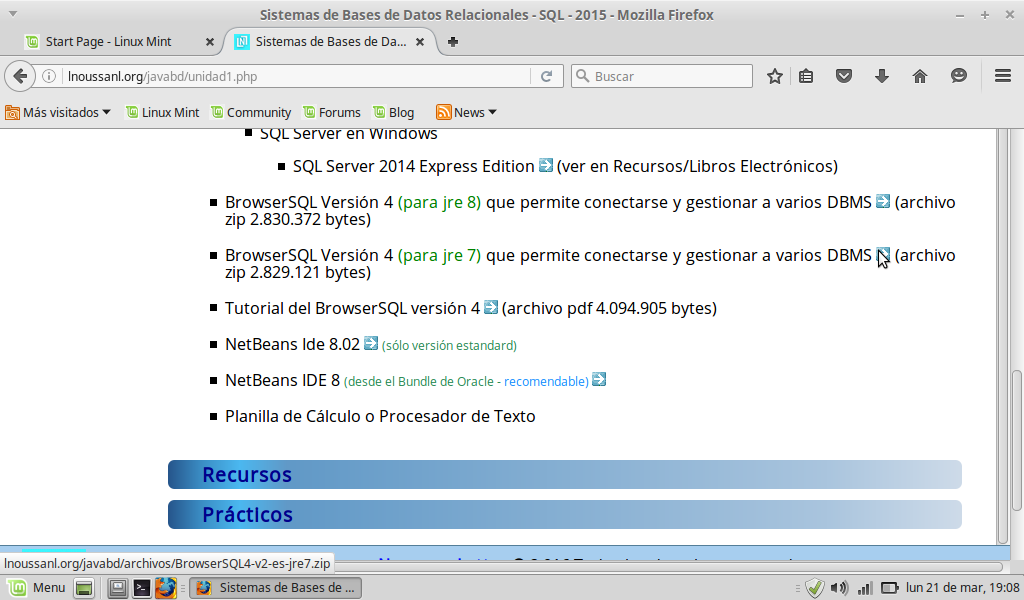Click the bookmark star icon
This screenshot has height=600, width=1024.
774,76
